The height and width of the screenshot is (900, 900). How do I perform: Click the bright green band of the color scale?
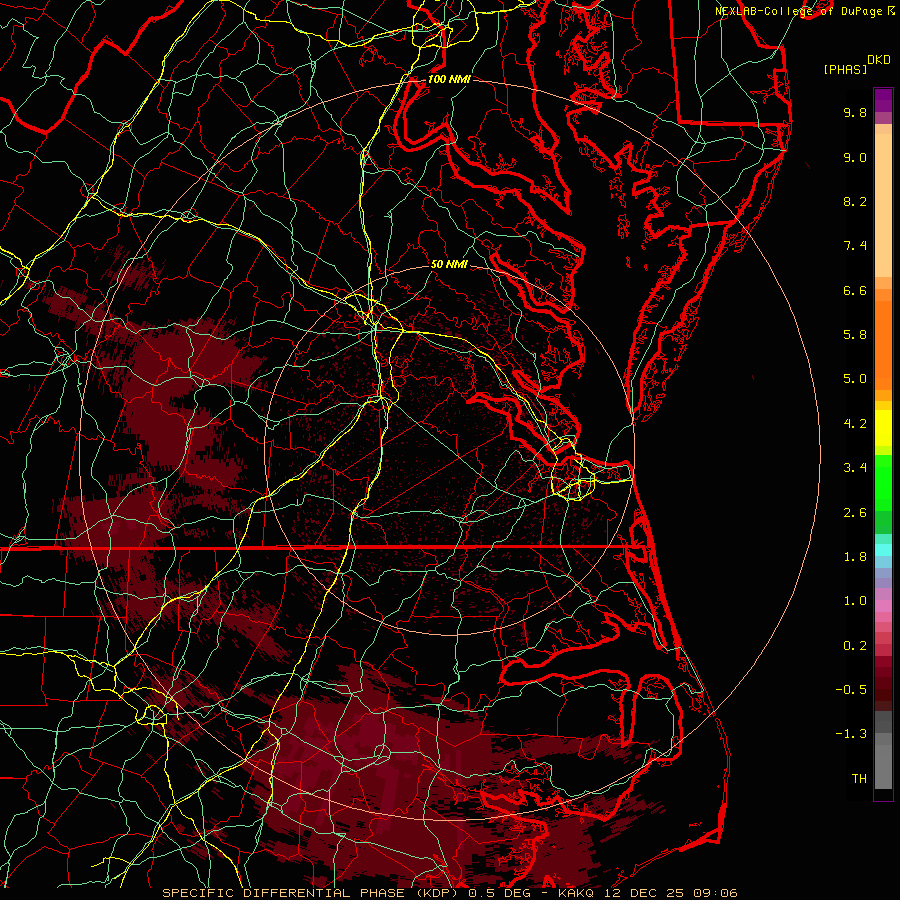point(883,482)
